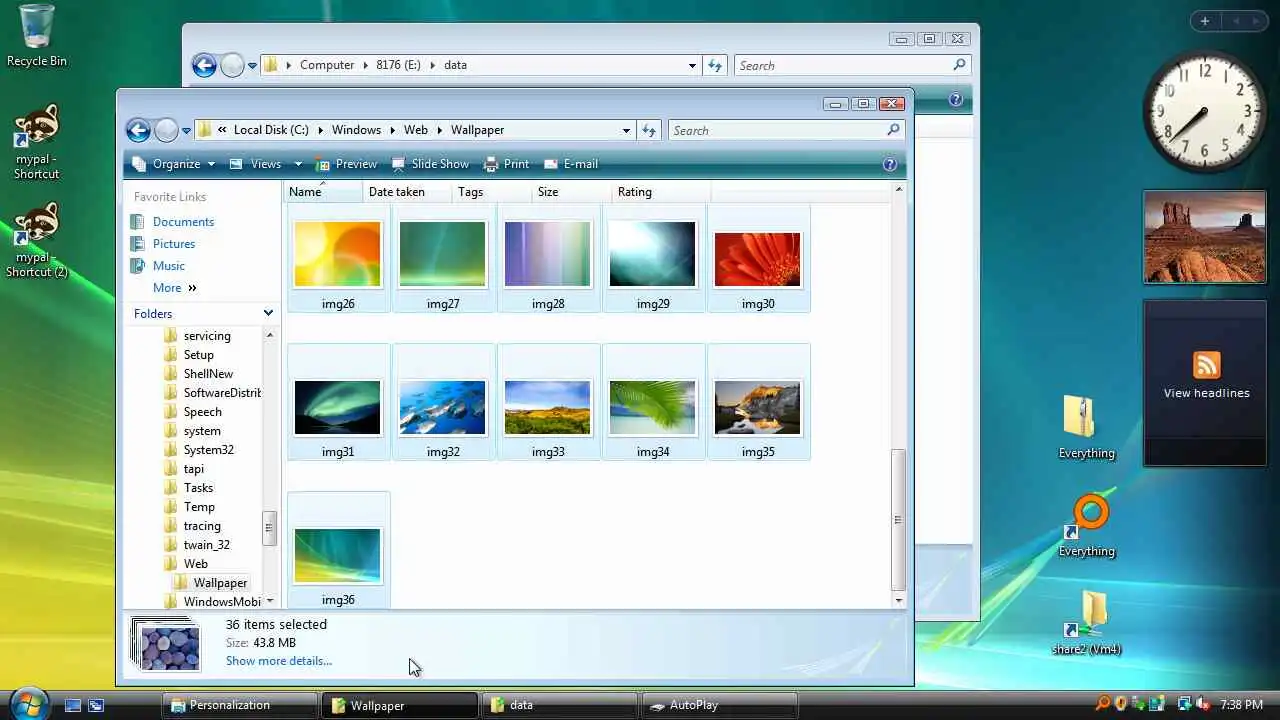Image resolution: width=1280 pixels, height=720 pixels.
Task: Select the Setup folder in tree
Action: click(x=198, y=355)
